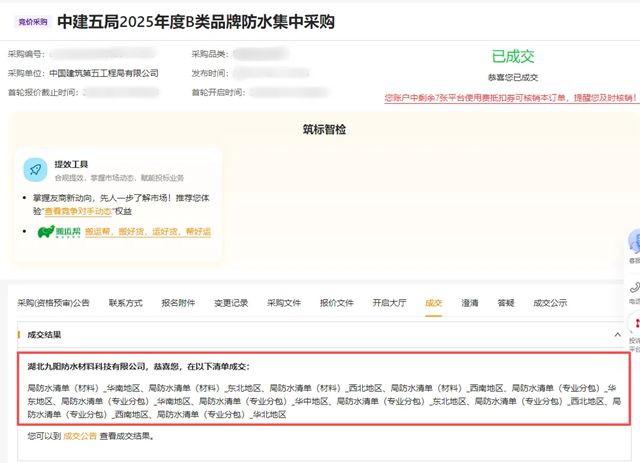The width and height of the screenshot is (640, 463).
Task: Go to the 变更记录 tab
Action: tap(231, 302)
